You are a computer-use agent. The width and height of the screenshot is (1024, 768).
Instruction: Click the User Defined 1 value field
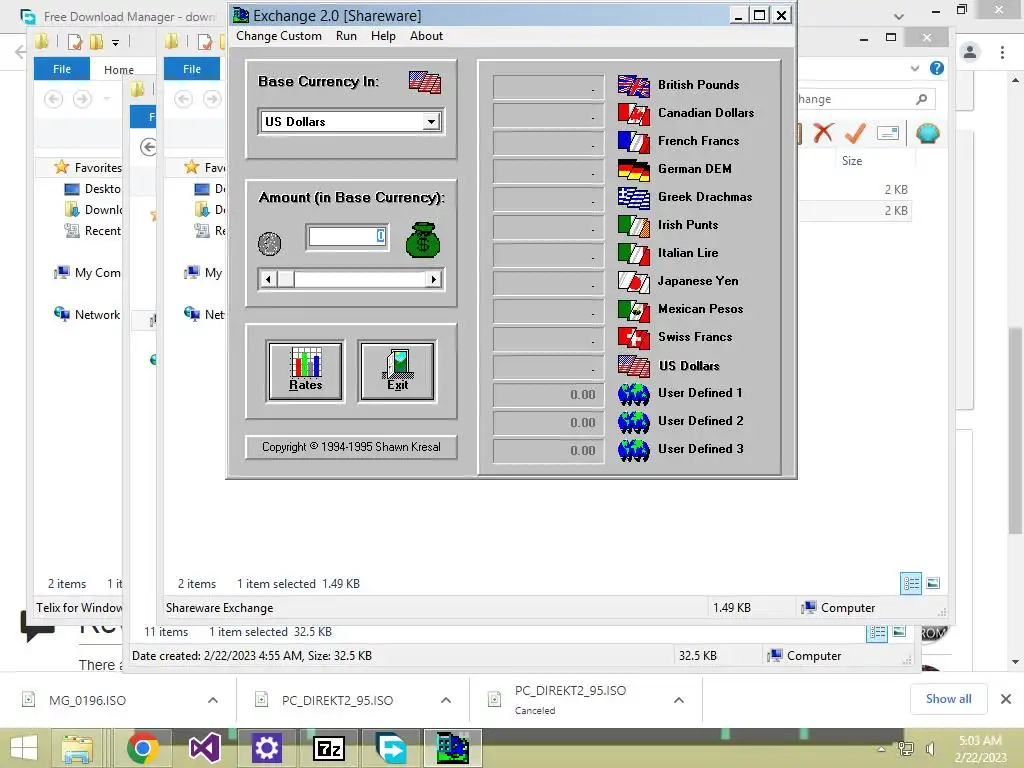tap(549, 395)
